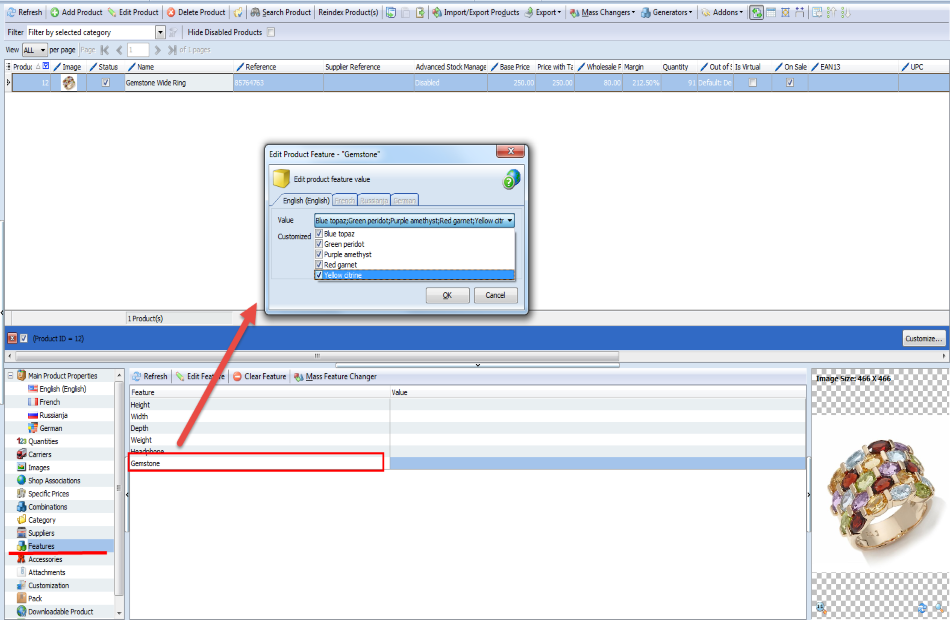Image resolution: width=950 pixels, height=620 pixels.
Task: Click the page number input field
Action: [138, 50]
